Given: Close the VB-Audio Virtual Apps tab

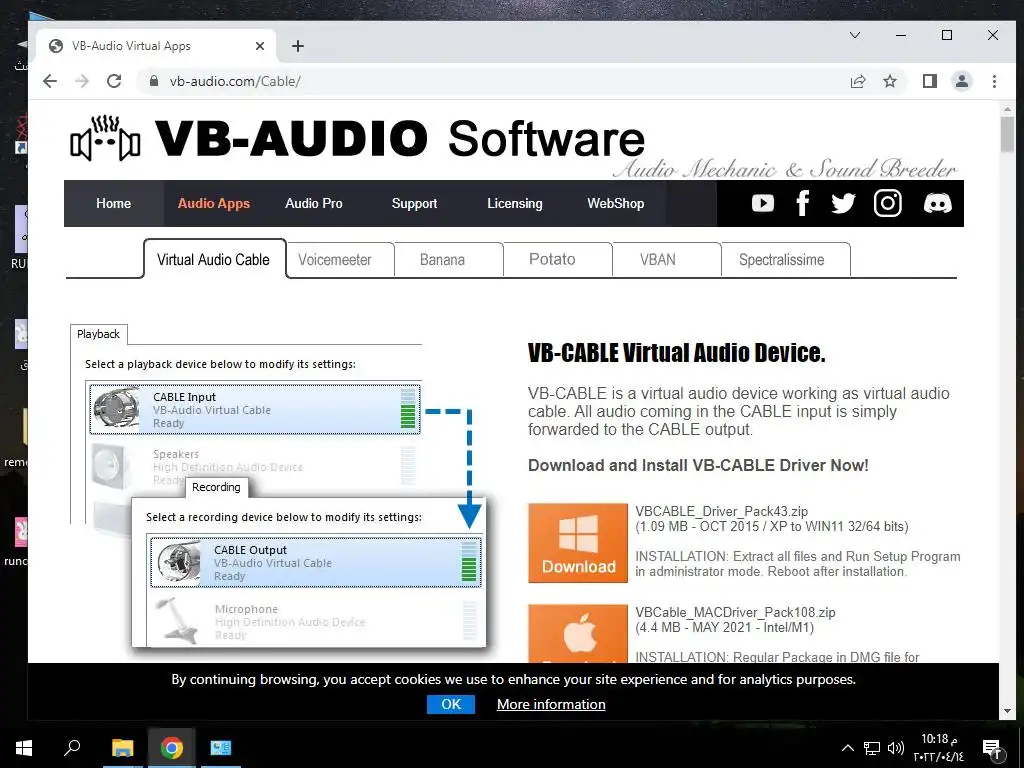Looking at the screenshot, I should coord(260,46).
